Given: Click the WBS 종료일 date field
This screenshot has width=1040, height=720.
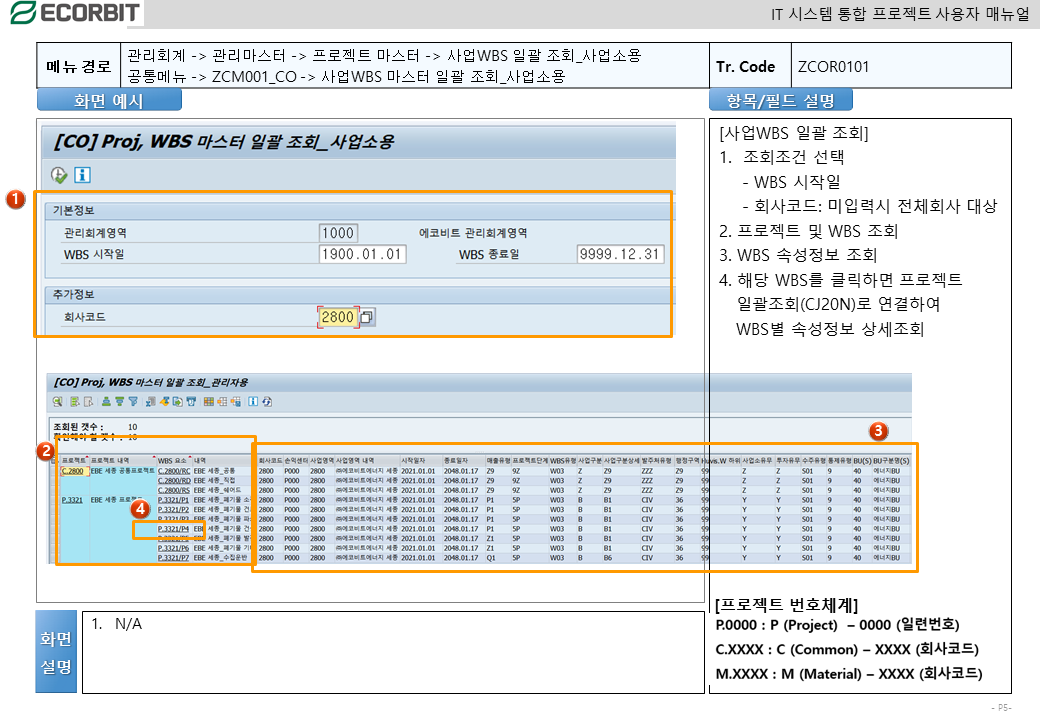Looking at the screenshot, I should [620, 254].
